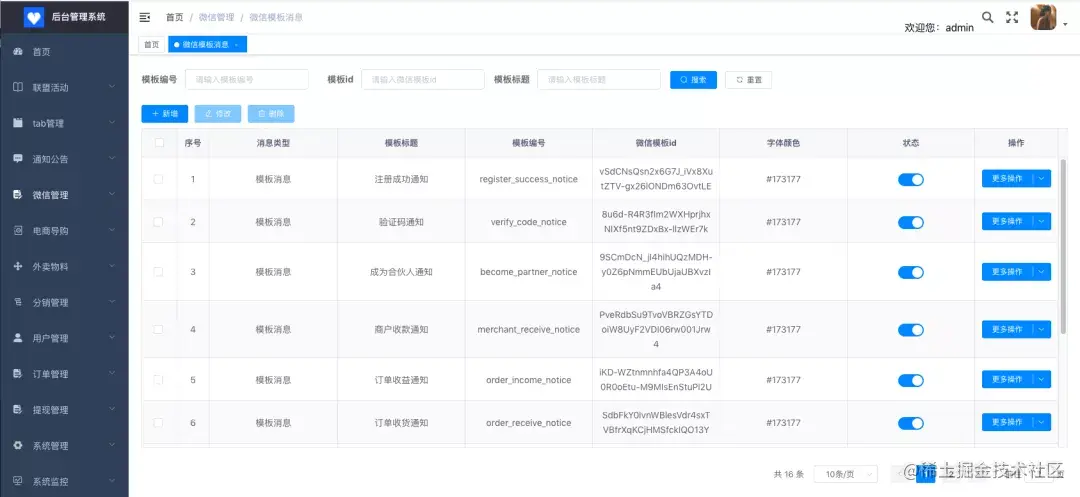Click the tab管理 sidebar icon
The height and width of the screenshot is (497, 1080).
pos(19,123)
